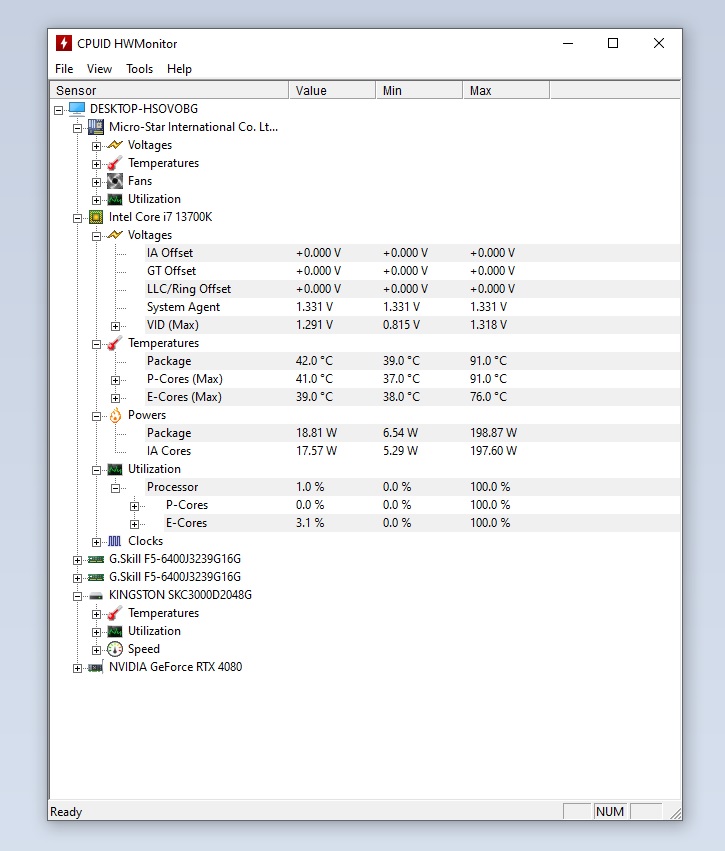Click the window resize grip corner
725x851 pixels.
(675, 812)
